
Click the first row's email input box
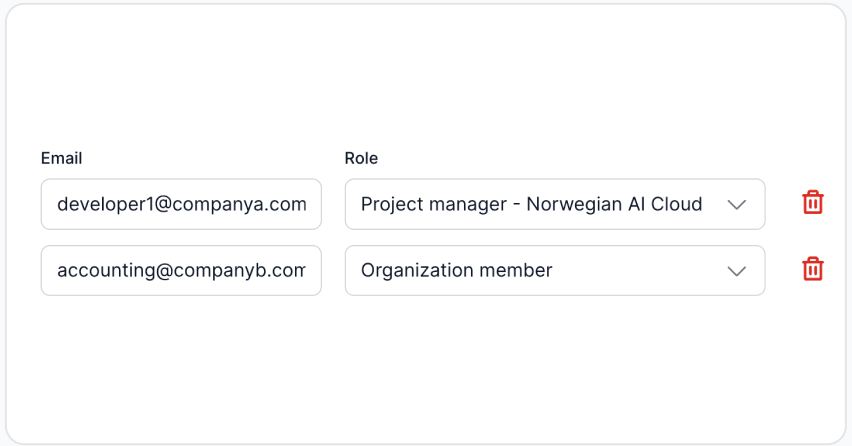point(181,204)
